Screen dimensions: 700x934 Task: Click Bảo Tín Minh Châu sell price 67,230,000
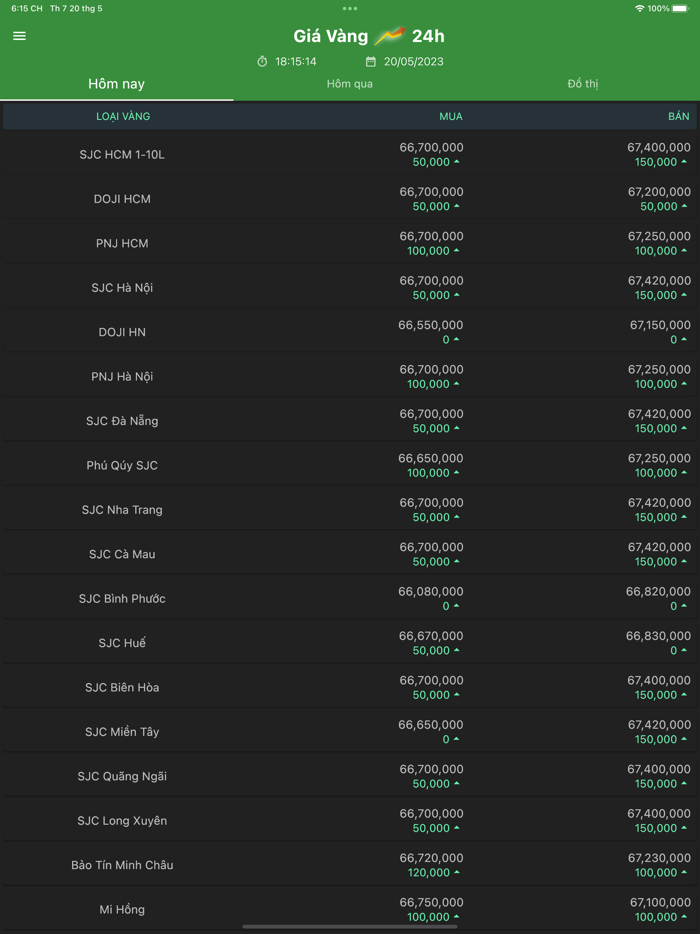pyautogui.click(x=659, y=858)
